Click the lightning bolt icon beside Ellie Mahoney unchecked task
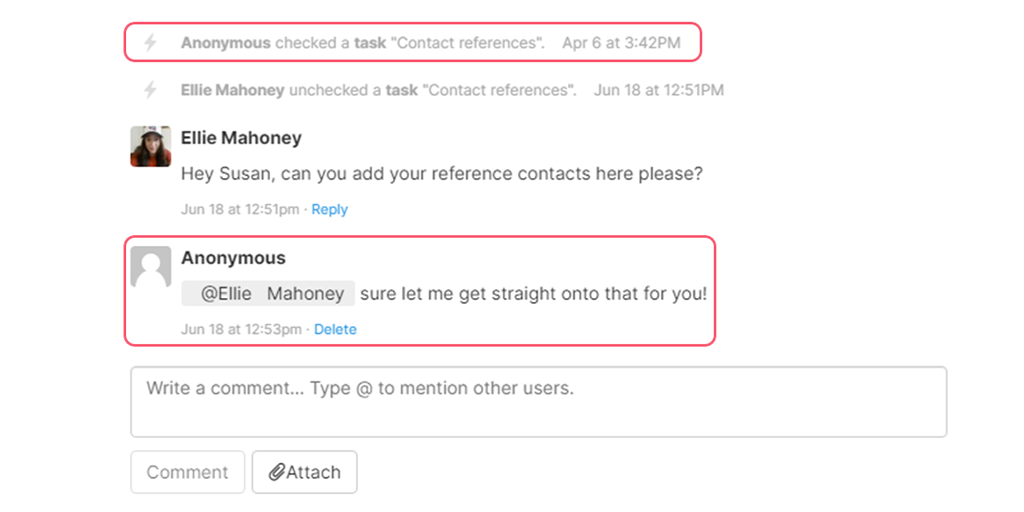Screen dimensions: 1024x512 (x=150, y=90)
